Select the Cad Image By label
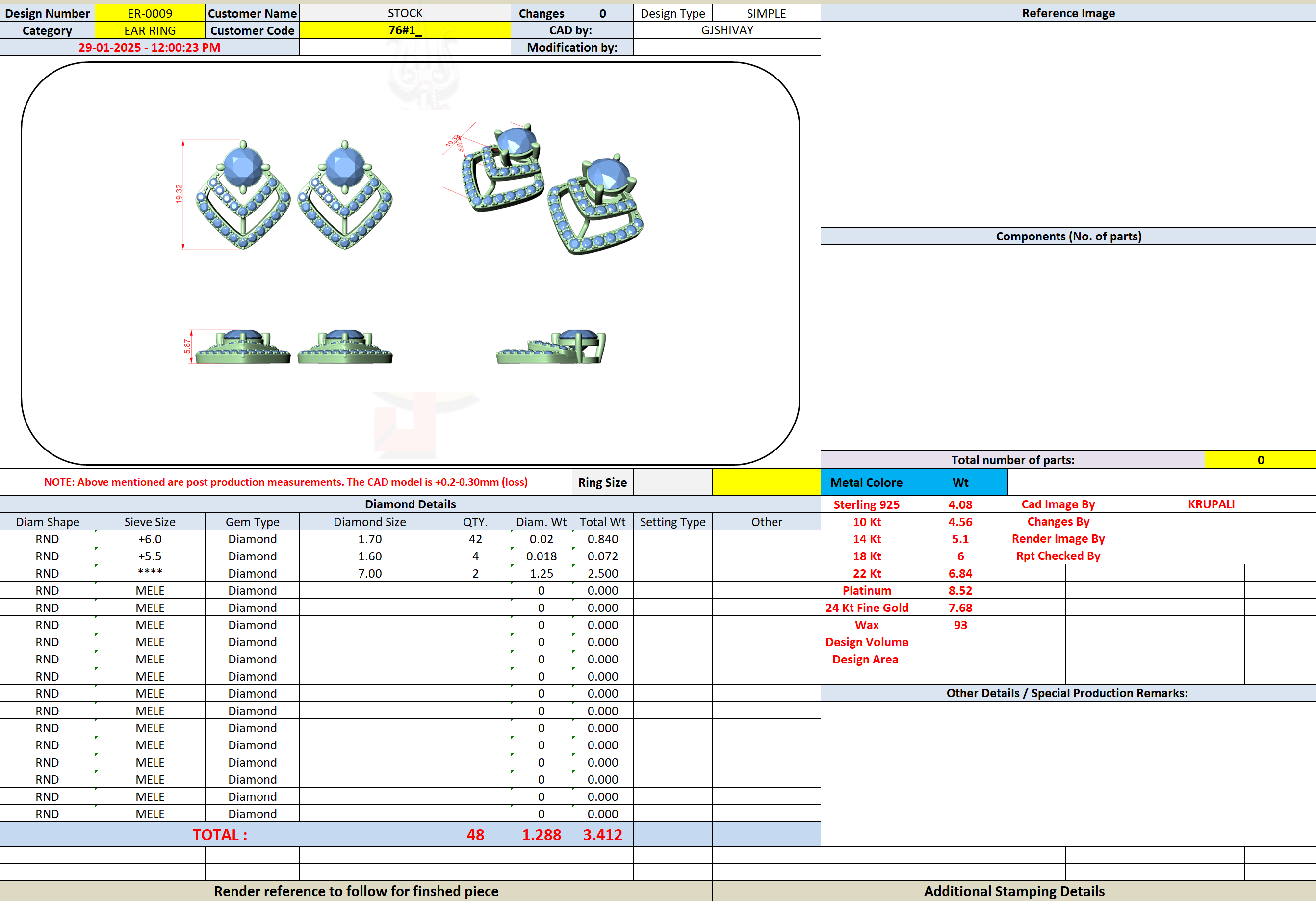The width and height of the screenshot is (1316, 901). tap(1058, 504)
